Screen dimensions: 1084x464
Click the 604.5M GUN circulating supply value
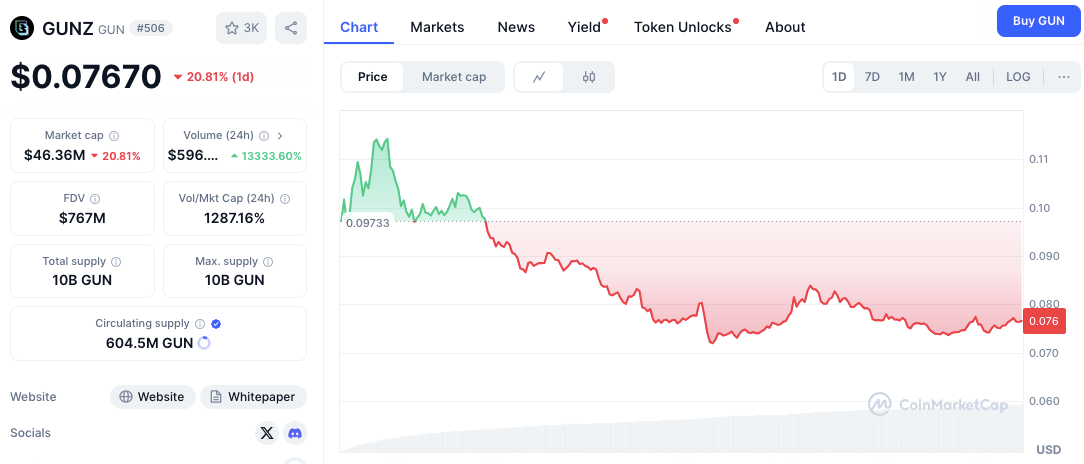[x=149, y=343]
